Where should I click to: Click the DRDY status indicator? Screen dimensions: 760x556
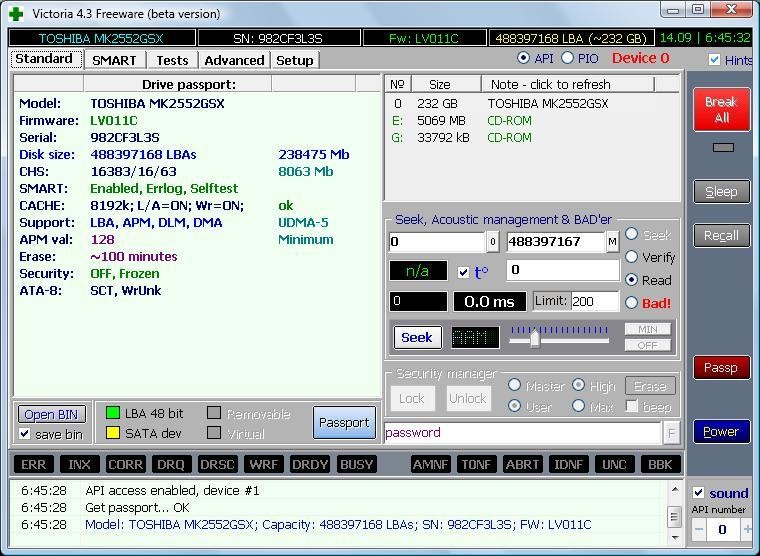(310, 464)
